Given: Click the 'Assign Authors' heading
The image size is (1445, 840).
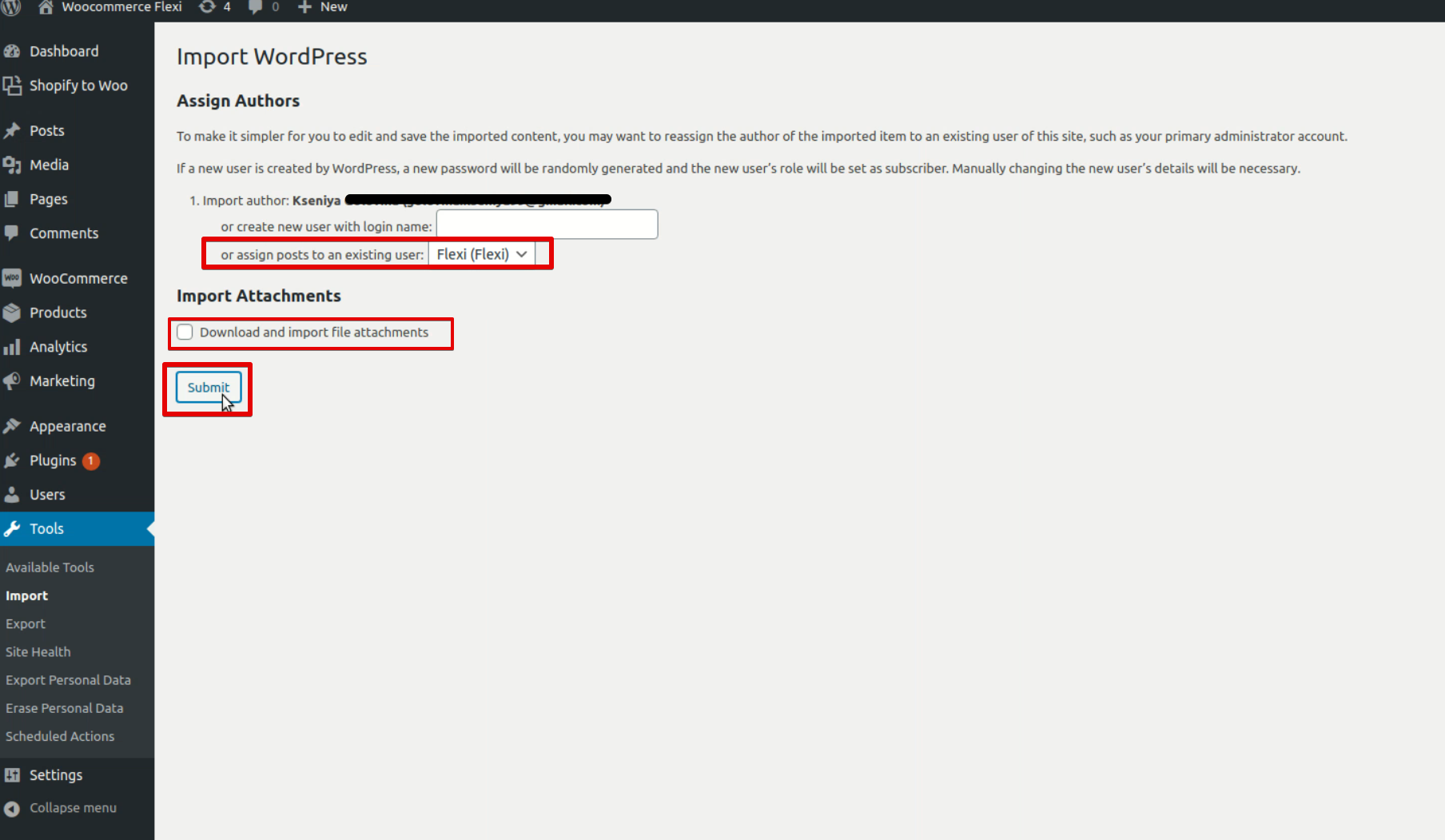Looking at the screenshot, I should pyautogui.click(x=238, y=101).
